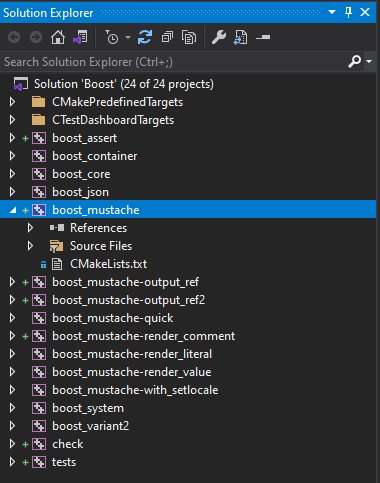
Task: Pin the Solution Explorer with pushpin
Action: [x=348, y=13]
